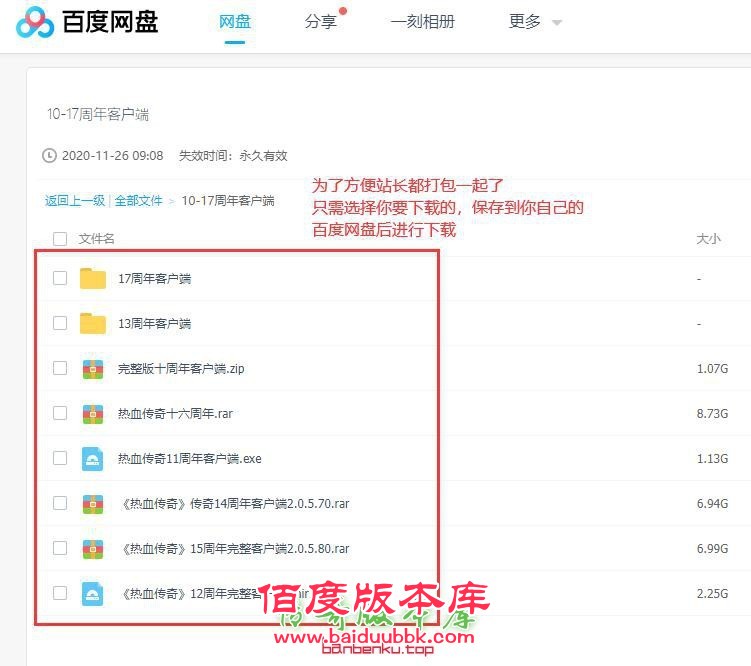This screenshot has height=666, width=751.
Task: Switch to the 网盘 tab
Action: tap(235, 22)
